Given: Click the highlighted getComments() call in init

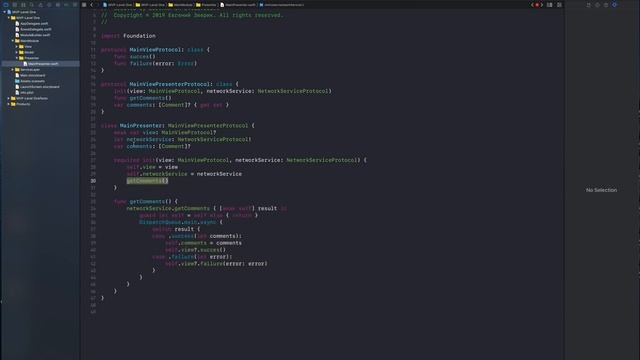Looking at the screenshot, I should click(147, 181).
